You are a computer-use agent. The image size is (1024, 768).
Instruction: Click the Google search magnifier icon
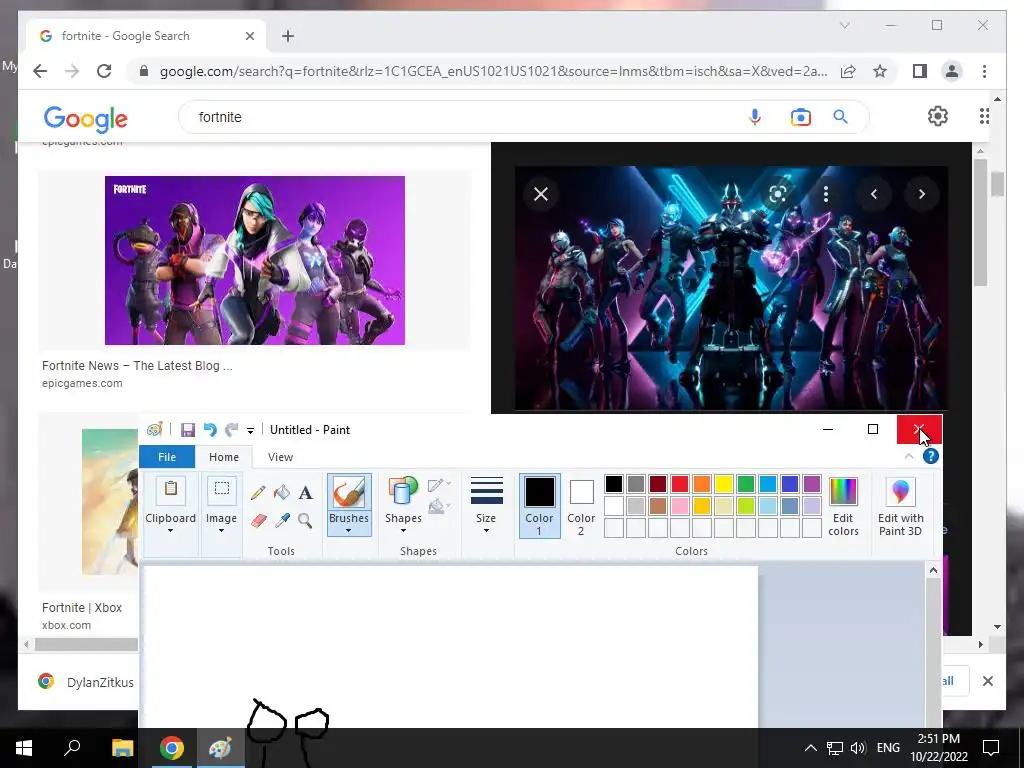[840, 117]
